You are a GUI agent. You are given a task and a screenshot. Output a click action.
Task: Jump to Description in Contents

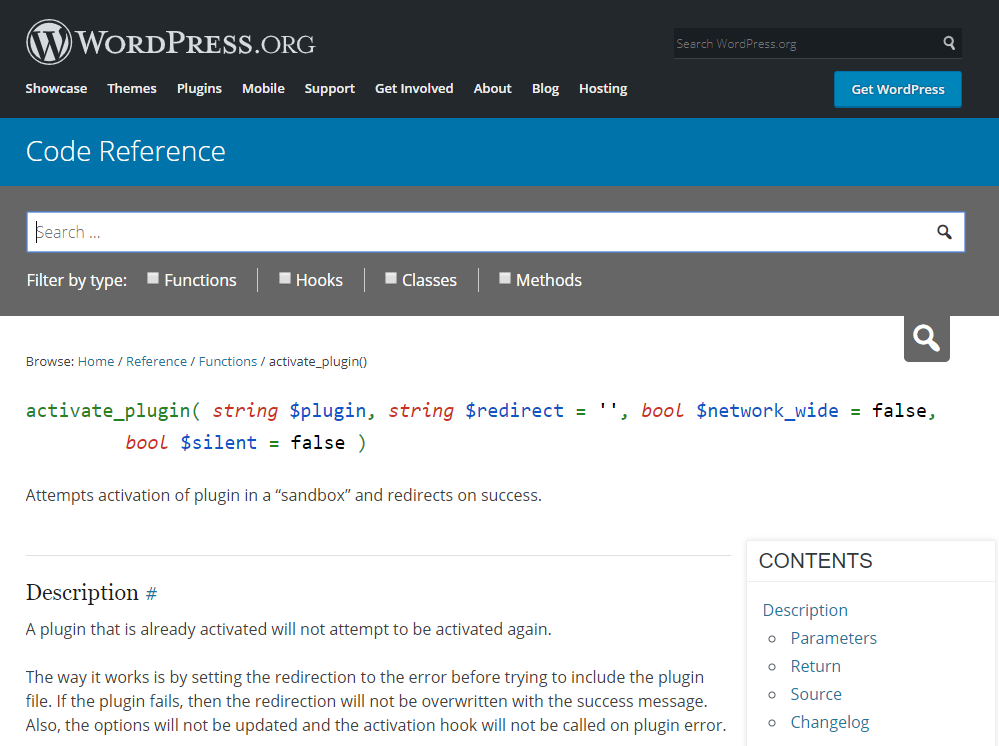pos(805,610)
